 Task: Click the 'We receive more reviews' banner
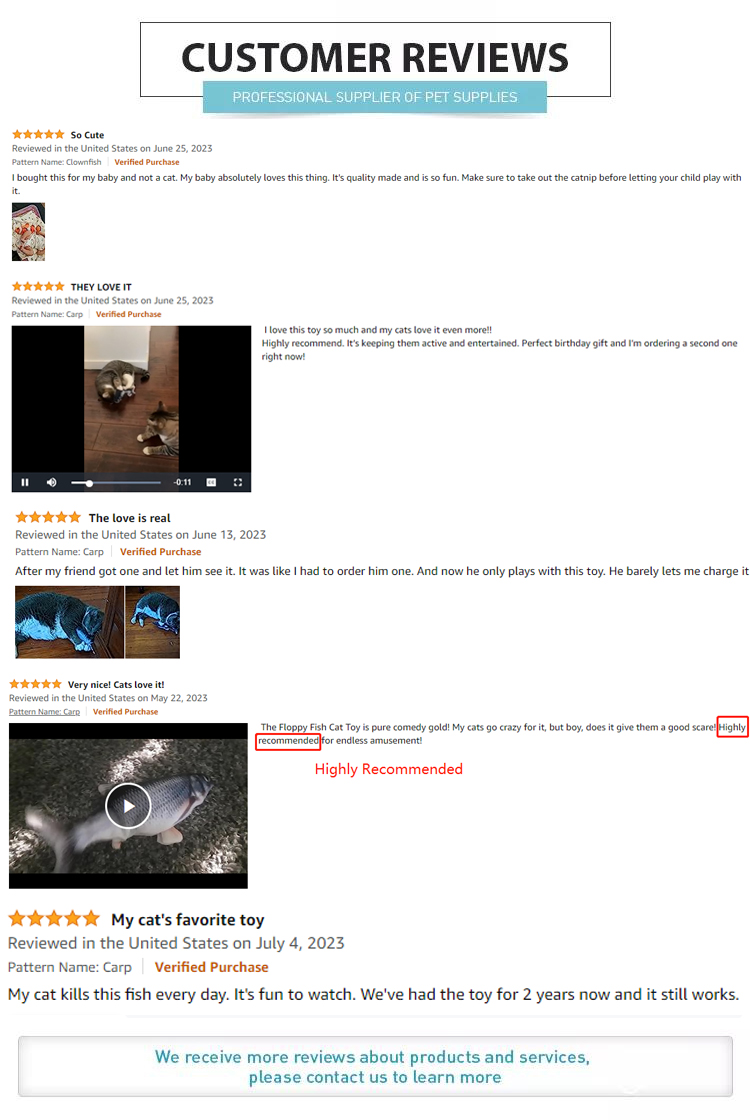point(375,1066)
